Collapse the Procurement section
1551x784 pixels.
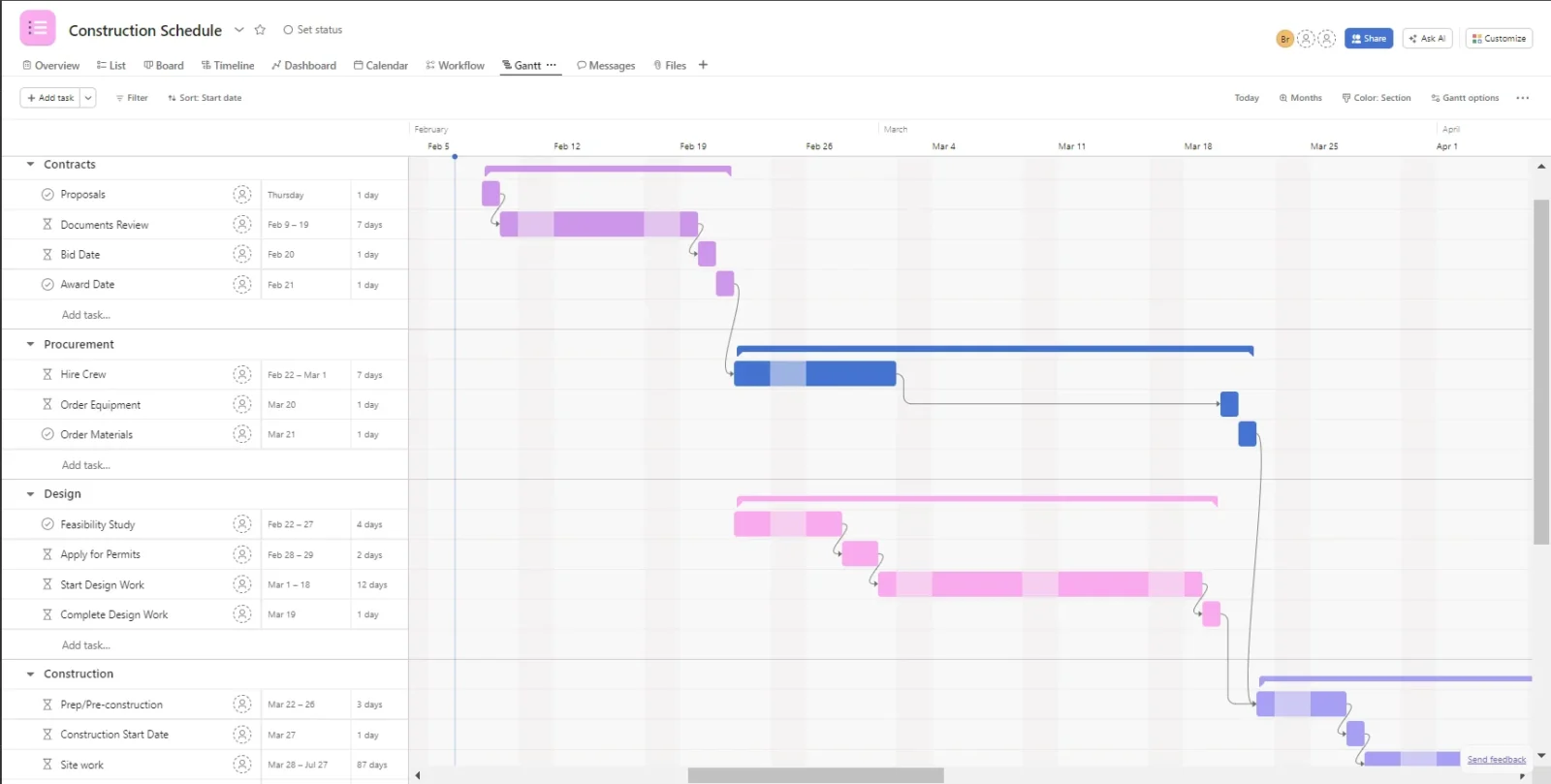[30, 344]
